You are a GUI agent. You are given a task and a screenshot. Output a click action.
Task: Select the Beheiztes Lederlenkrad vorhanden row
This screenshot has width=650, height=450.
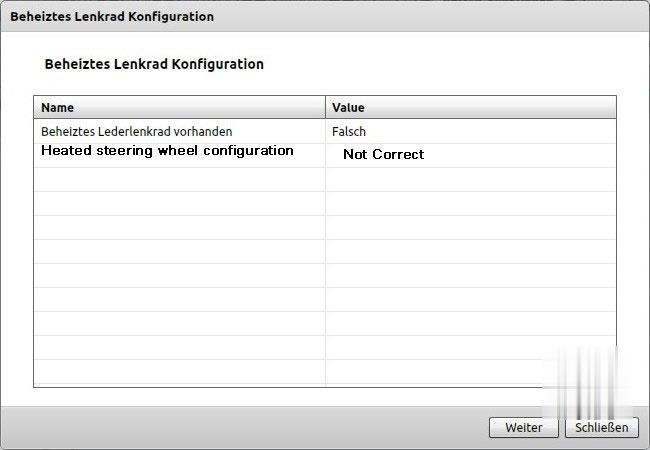(325, 131)
